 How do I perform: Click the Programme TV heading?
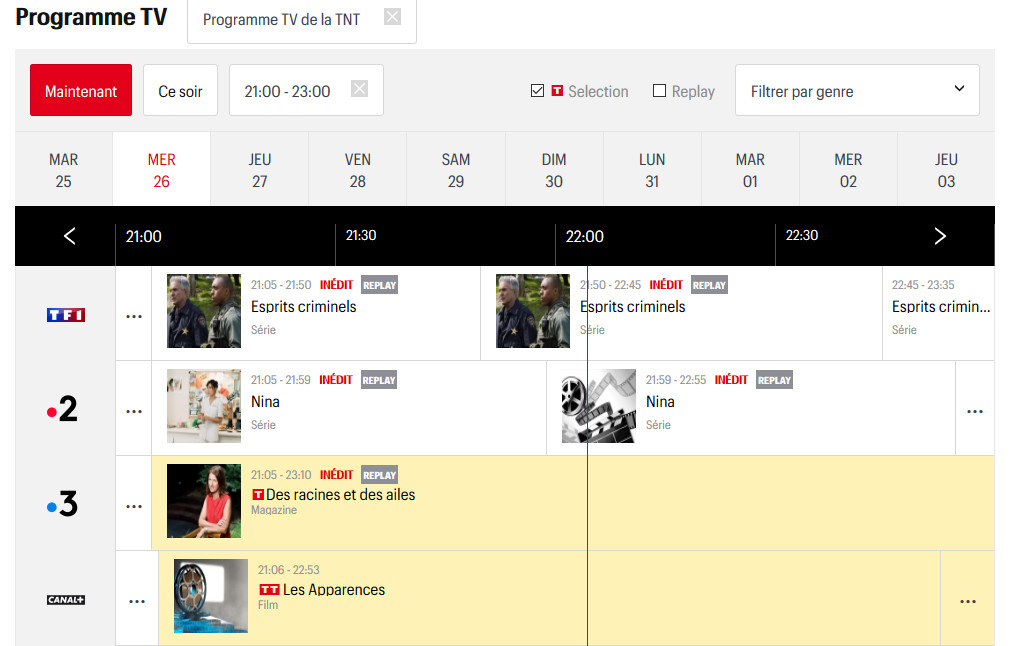(x=91, y=17)
